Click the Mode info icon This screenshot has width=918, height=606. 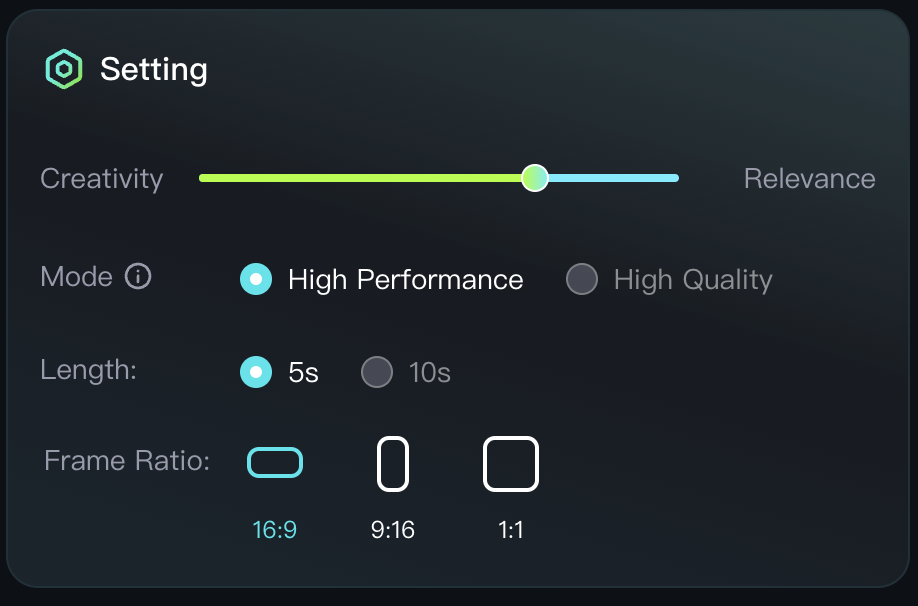coord(138,276)
